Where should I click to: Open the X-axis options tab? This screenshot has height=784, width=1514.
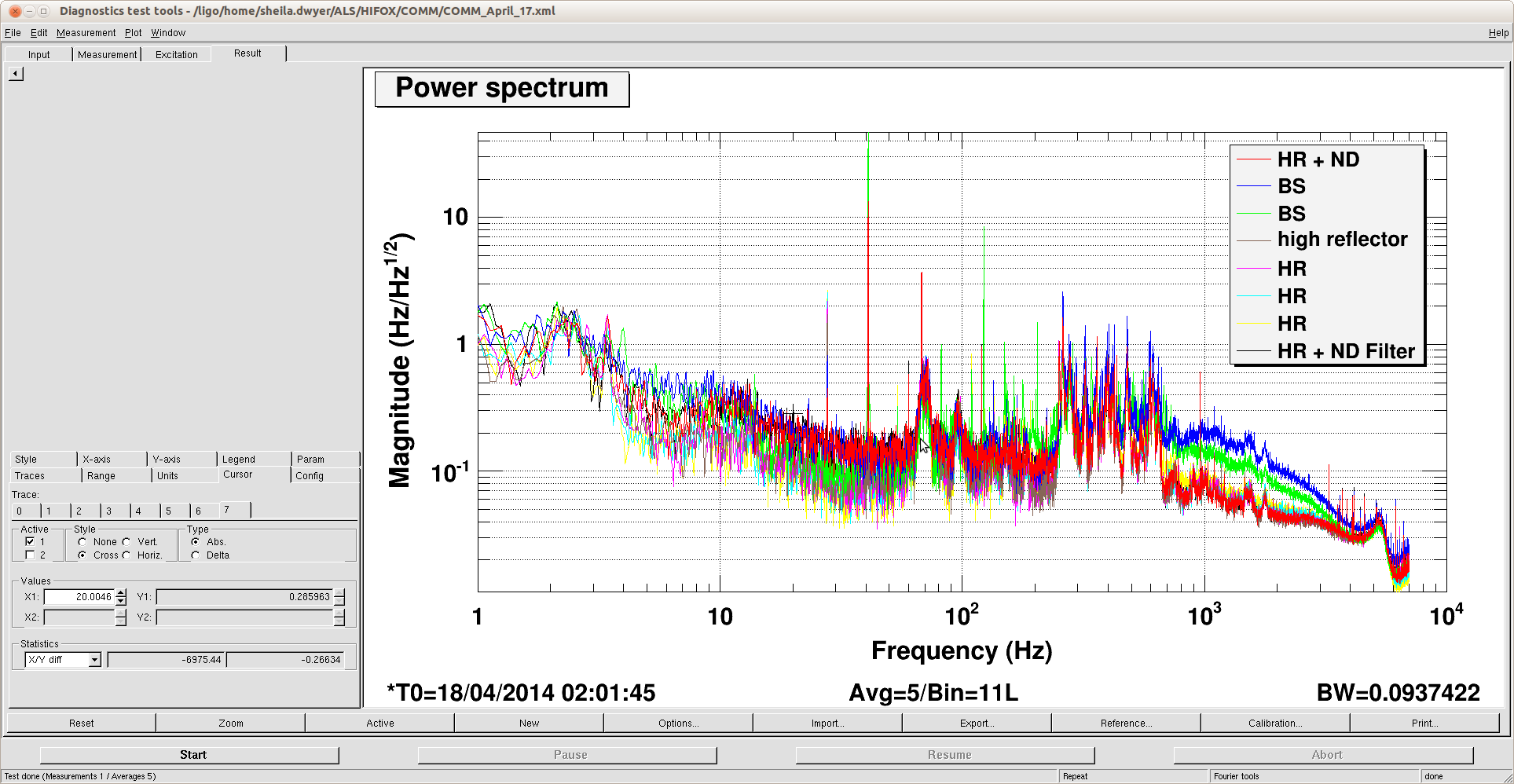coord(112,460)
